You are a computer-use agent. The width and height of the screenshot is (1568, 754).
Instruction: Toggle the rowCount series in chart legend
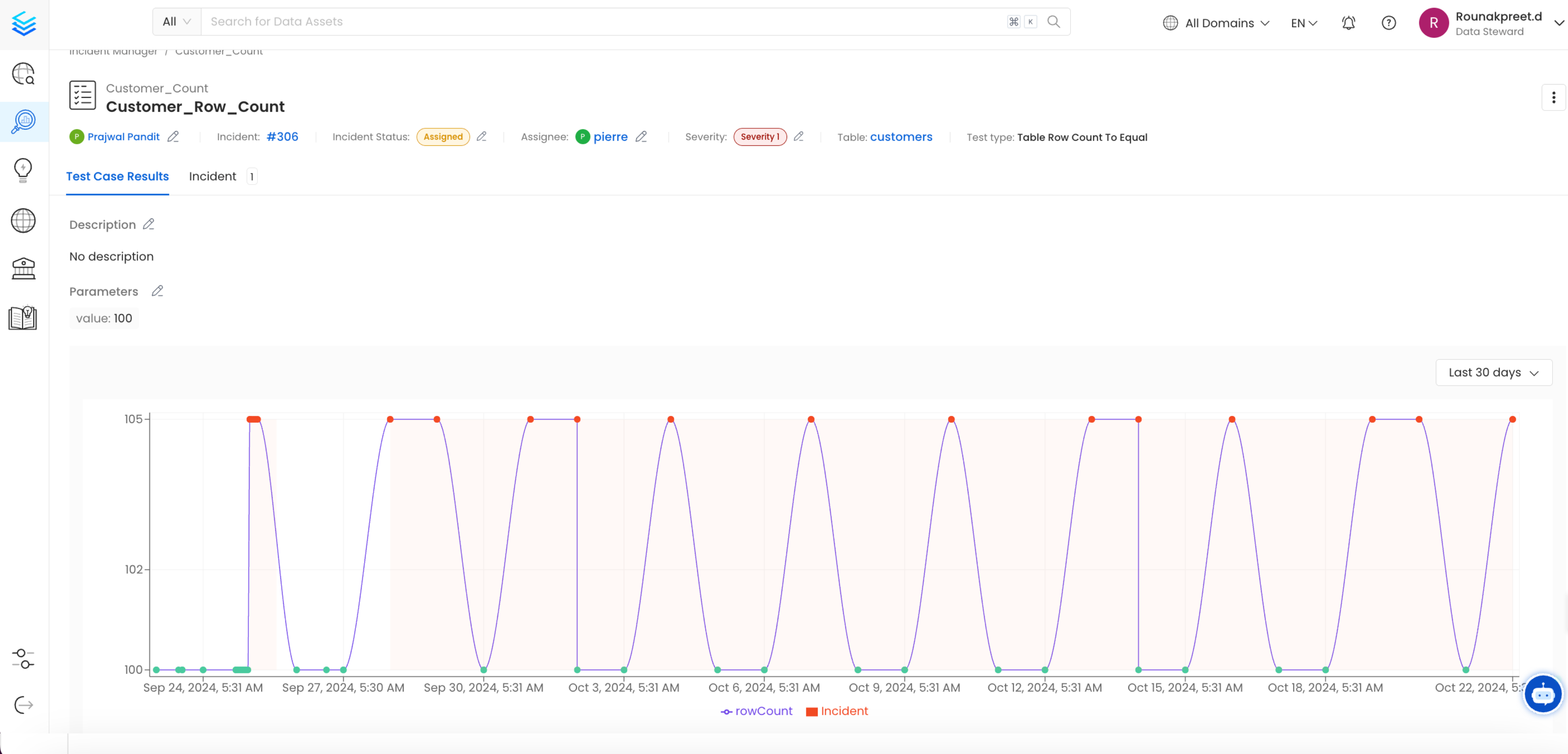[756, 711]
